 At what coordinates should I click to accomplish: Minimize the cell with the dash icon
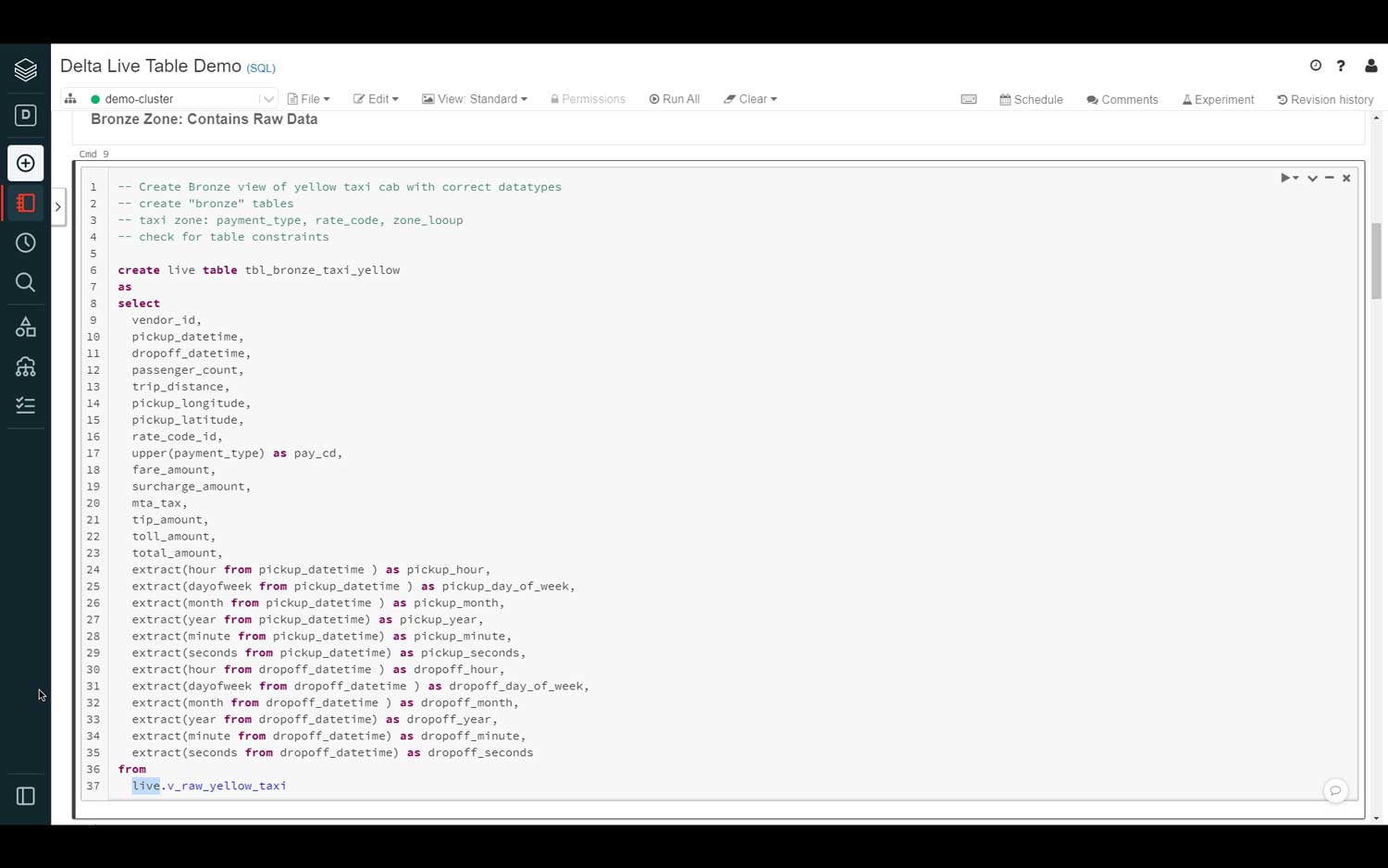1329,178
